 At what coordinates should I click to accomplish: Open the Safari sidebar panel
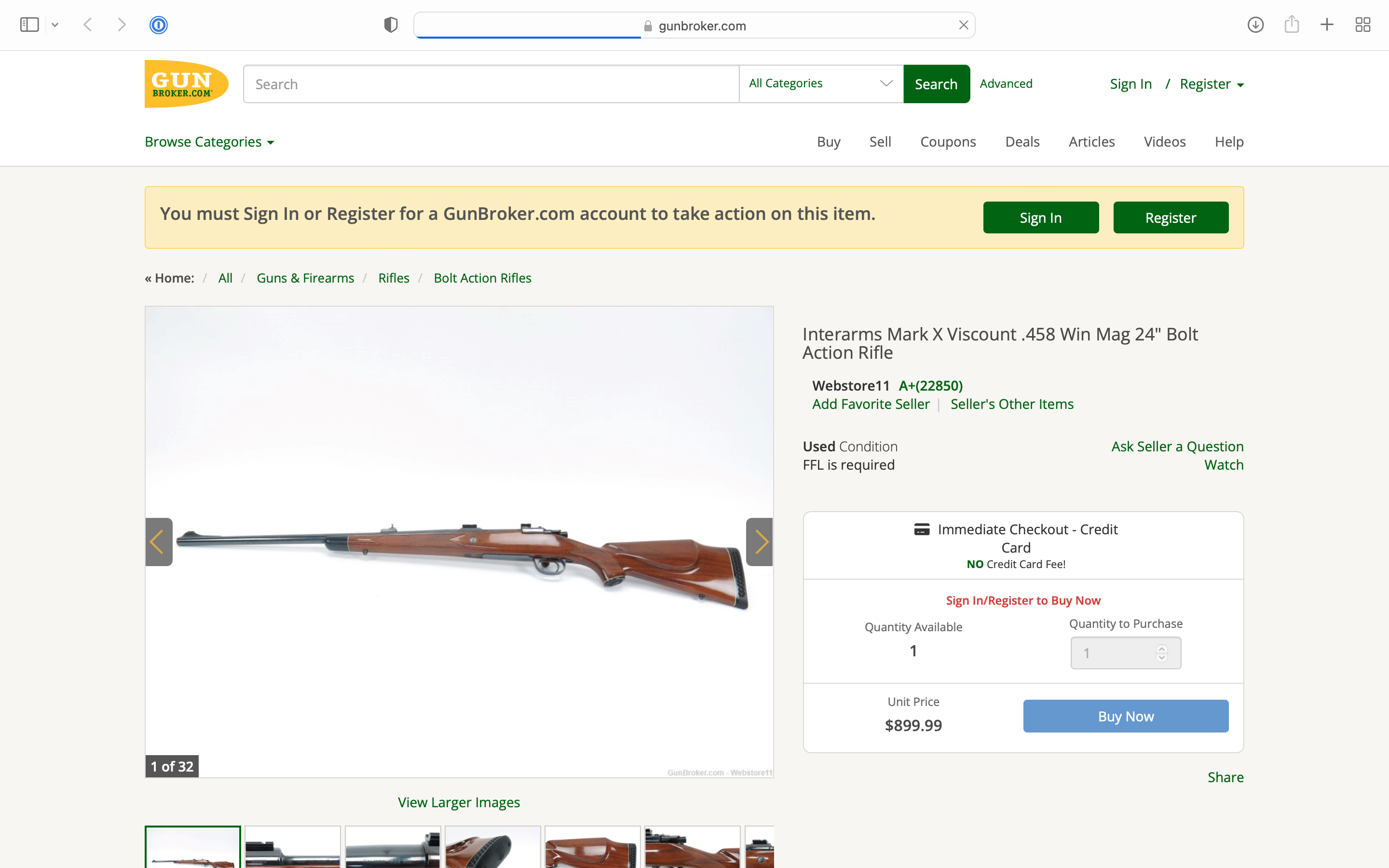coord(29,25)
